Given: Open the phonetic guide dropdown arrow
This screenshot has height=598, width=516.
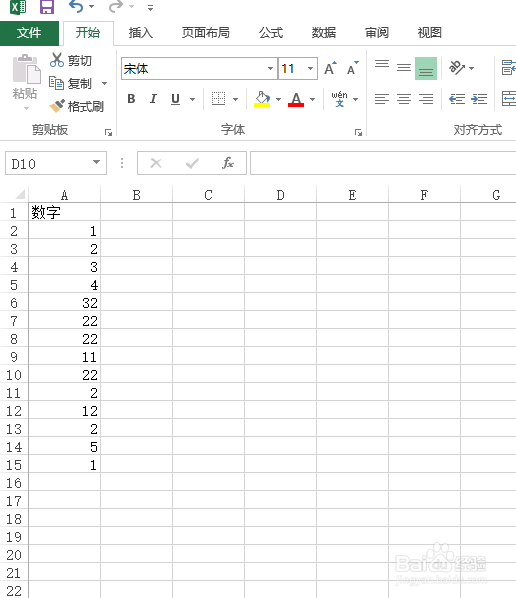Looking at the screenshot, I should click(355, 100).
